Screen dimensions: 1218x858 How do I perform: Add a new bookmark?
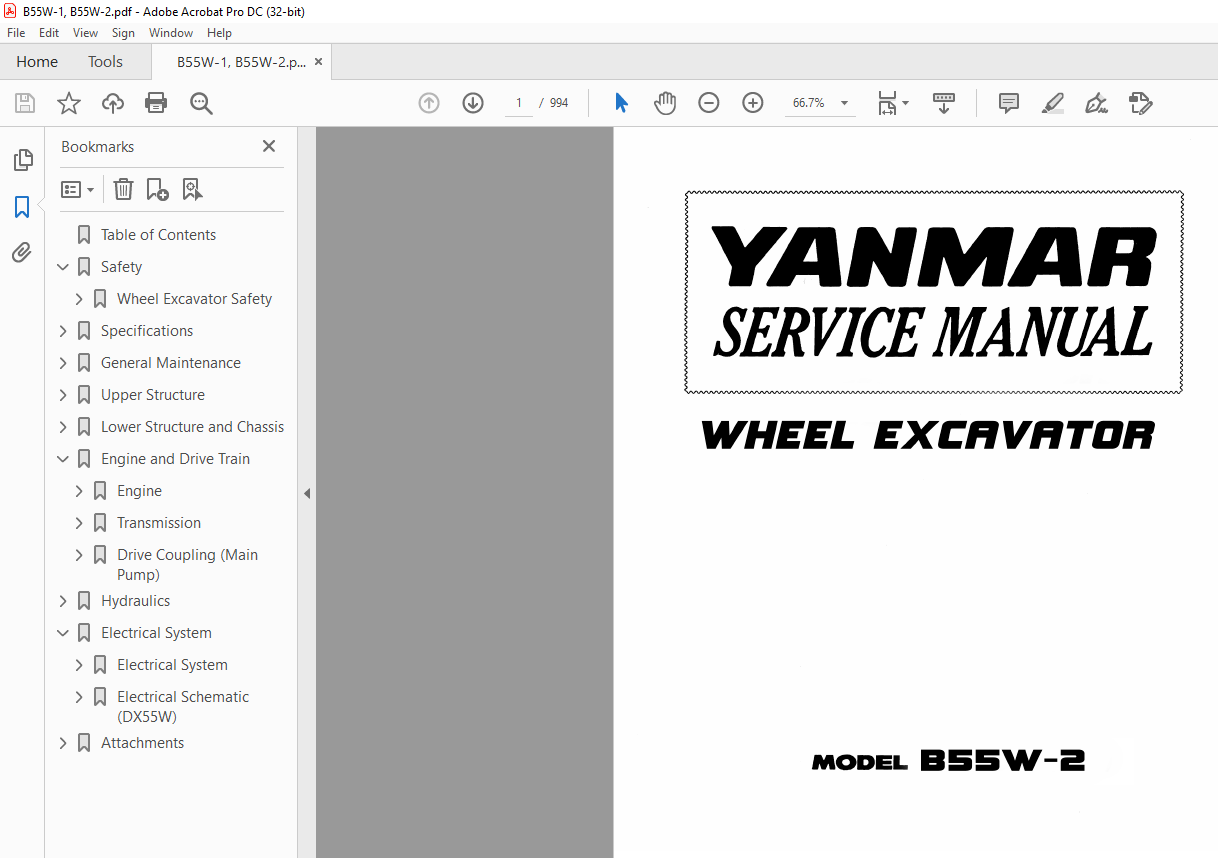point(157,189)
